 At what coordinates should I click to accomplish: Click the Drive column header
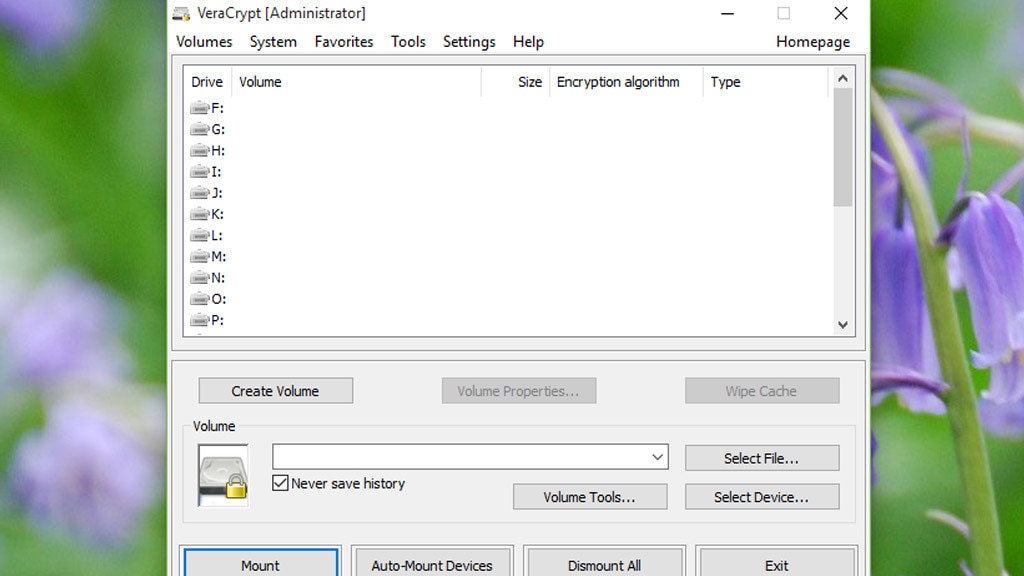(x=207, y=82)
